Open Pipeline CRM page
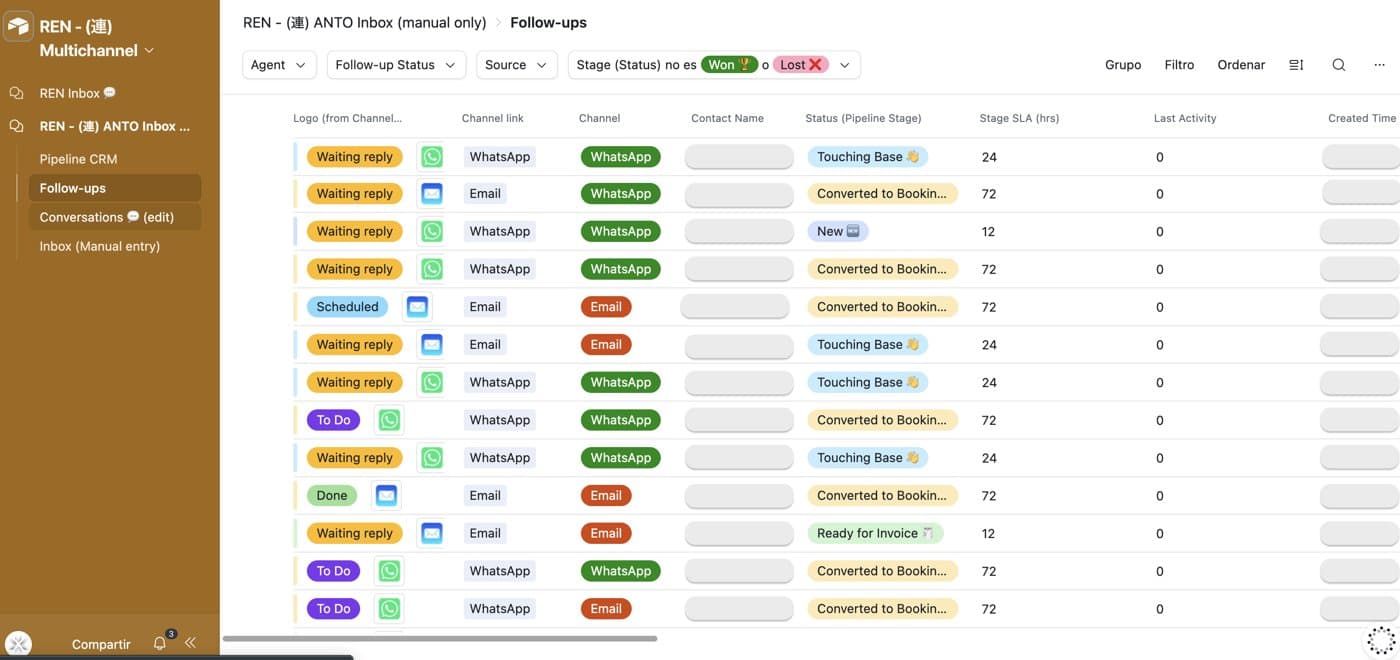This screenshot has width=1400, height=660. (78, 159)
